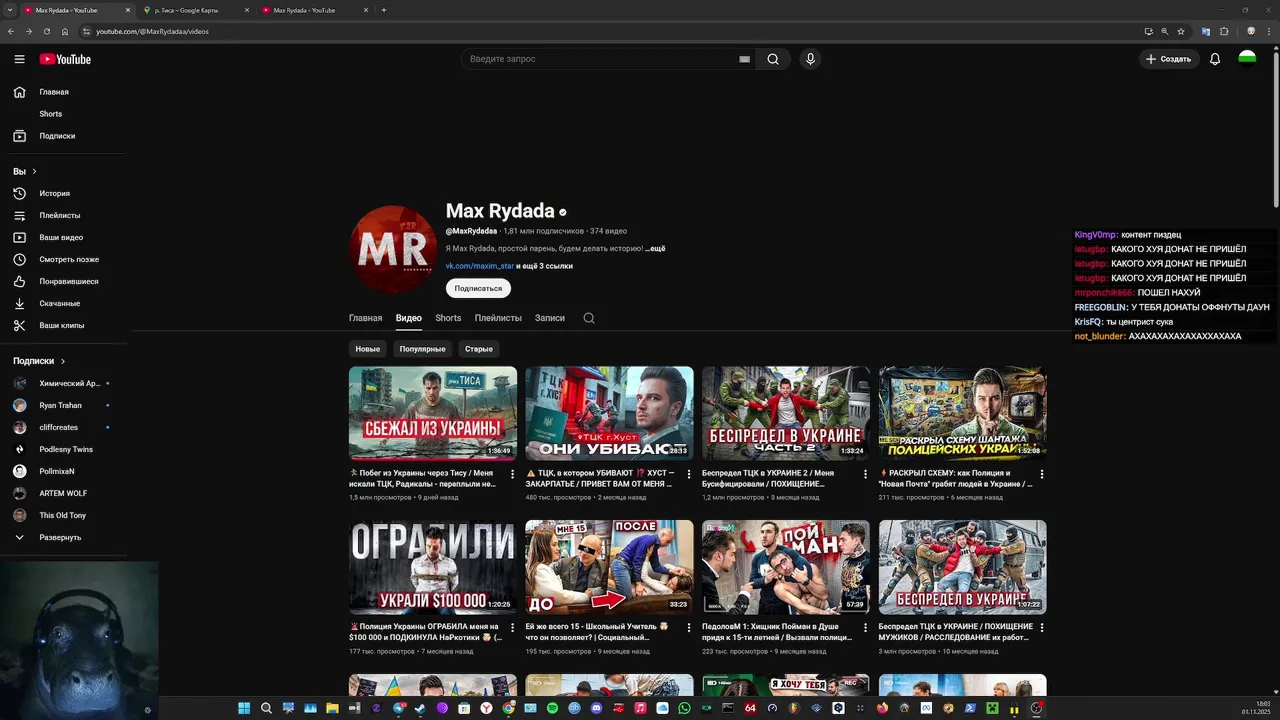Viewport: 1280px width, 720px height.
Task: Sort videos by Новые chip
Action: coord(368,349)
